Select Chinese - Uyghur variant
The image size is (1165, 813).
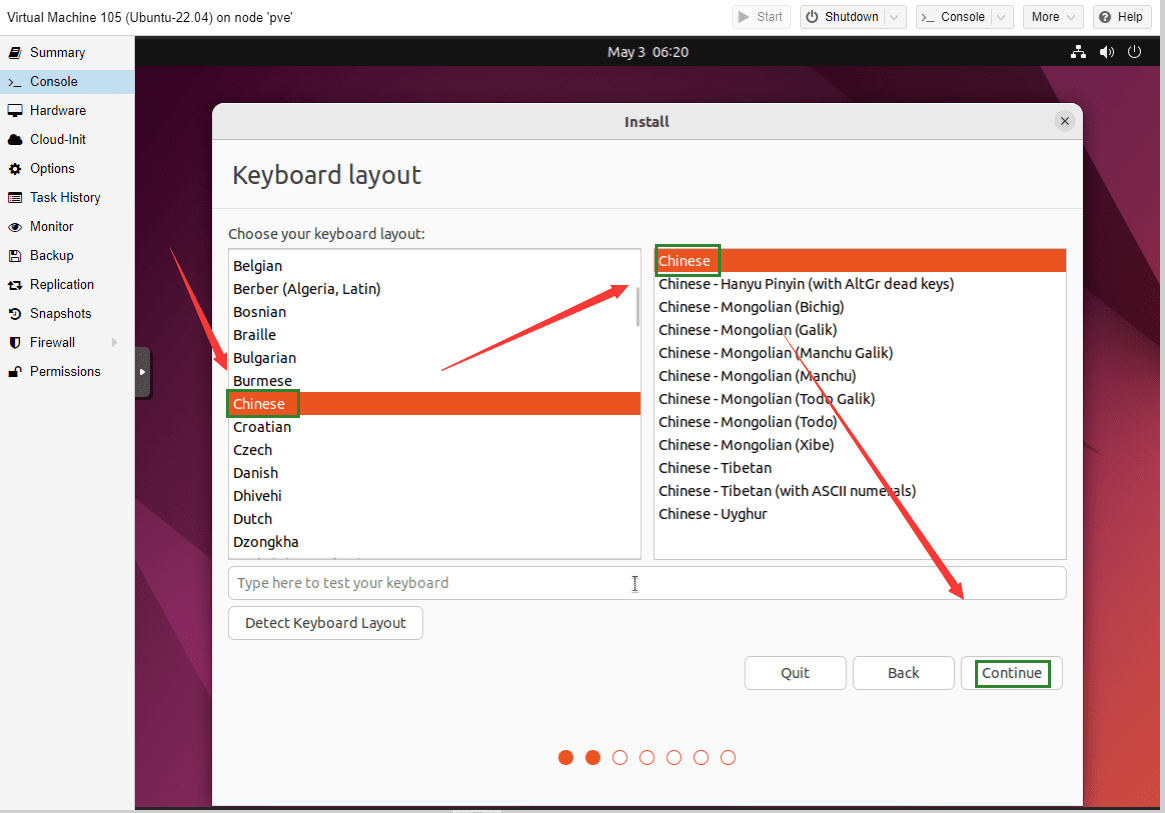pyautogui.click(x=860, y=514)
